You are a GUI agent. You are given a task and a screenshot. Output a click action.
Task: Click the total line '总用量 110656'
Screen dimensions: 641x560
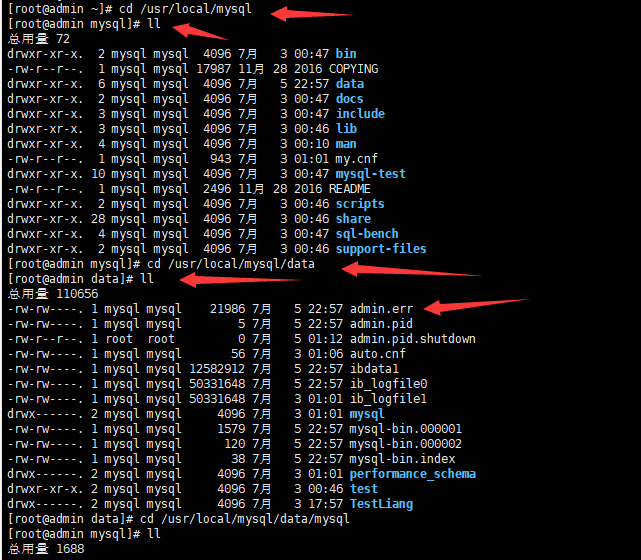[x=53, y=294]
